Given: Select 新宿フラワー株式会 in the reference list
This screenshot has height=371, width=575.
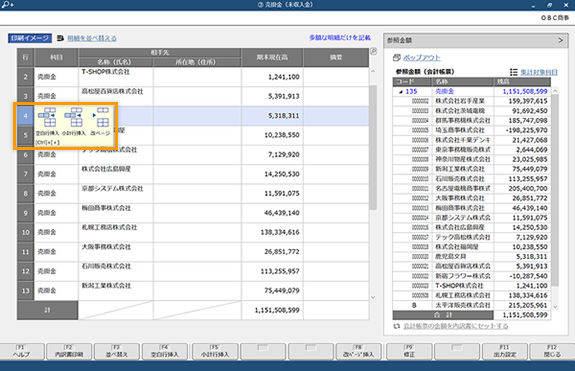Looking at the screenshot, I should point(462,276).
